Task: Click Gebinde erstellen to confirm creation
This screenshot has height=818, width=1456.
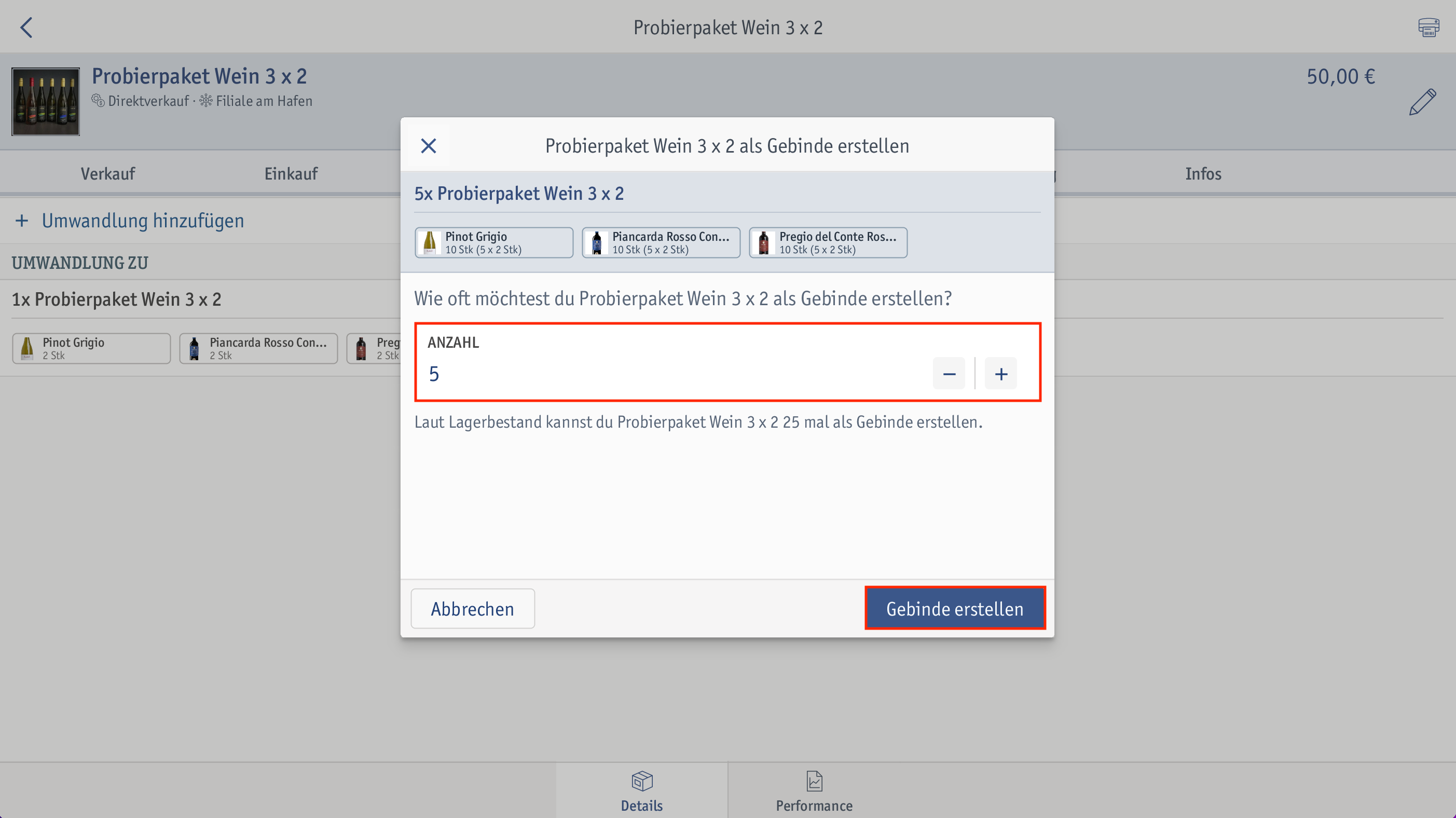Action: [954, 608]
